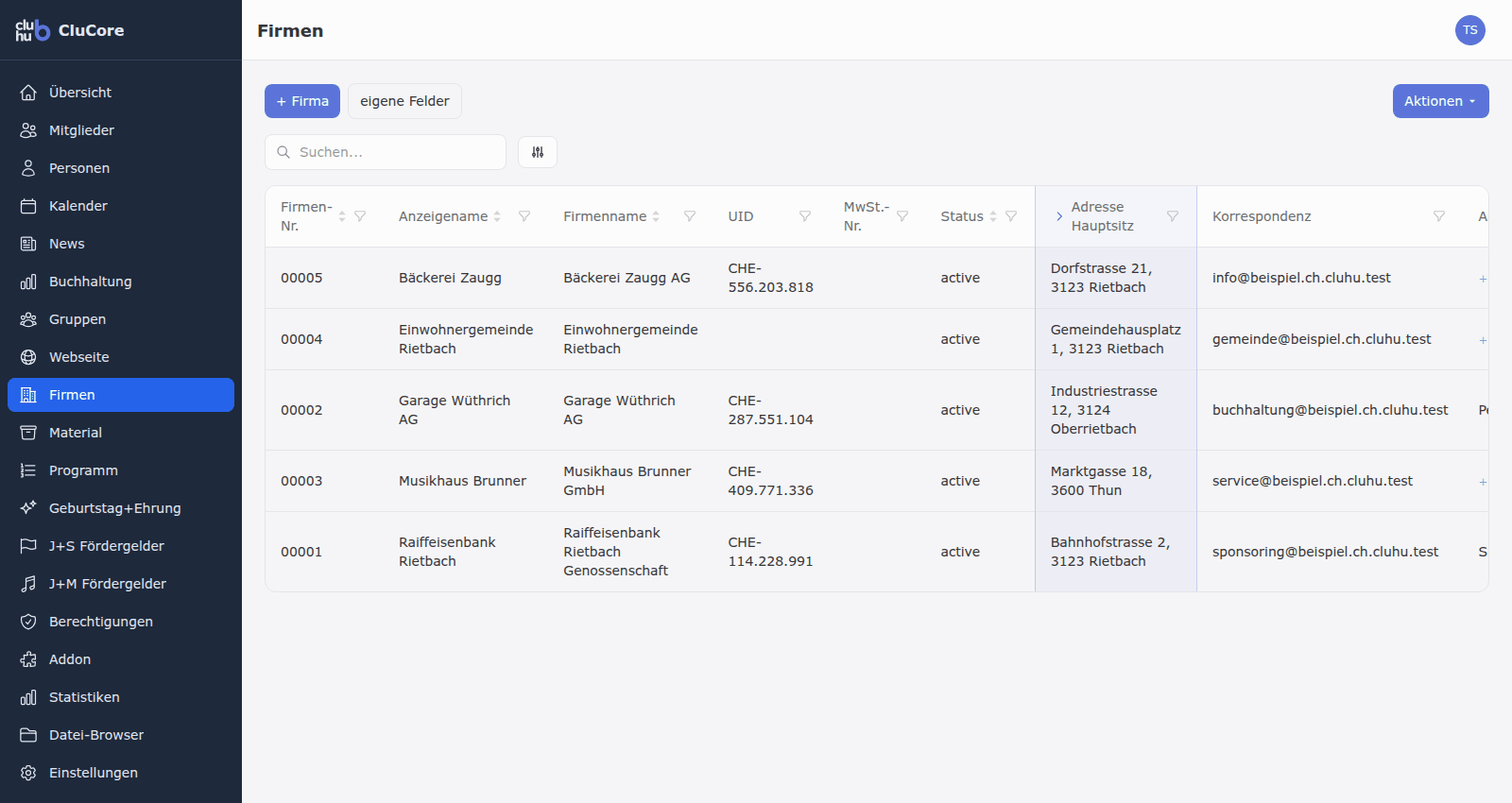Viewport: 1512px width, 803px height.
Task: Click the filter funnel for Adresse Hauptsitz column
Action: click(x=1173, y=216)
